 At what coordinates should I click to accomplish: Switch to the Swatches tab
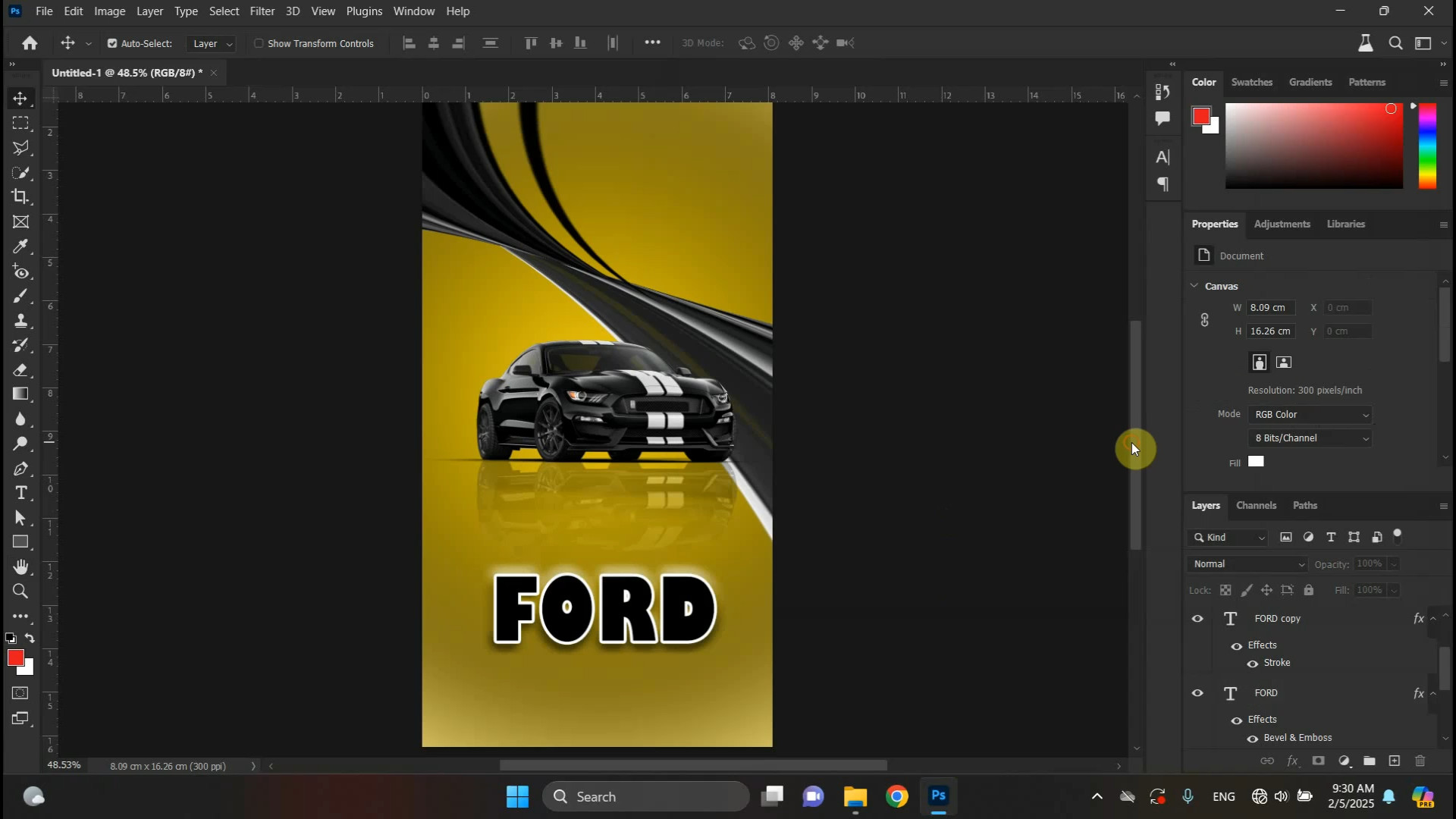[1251, 82]
